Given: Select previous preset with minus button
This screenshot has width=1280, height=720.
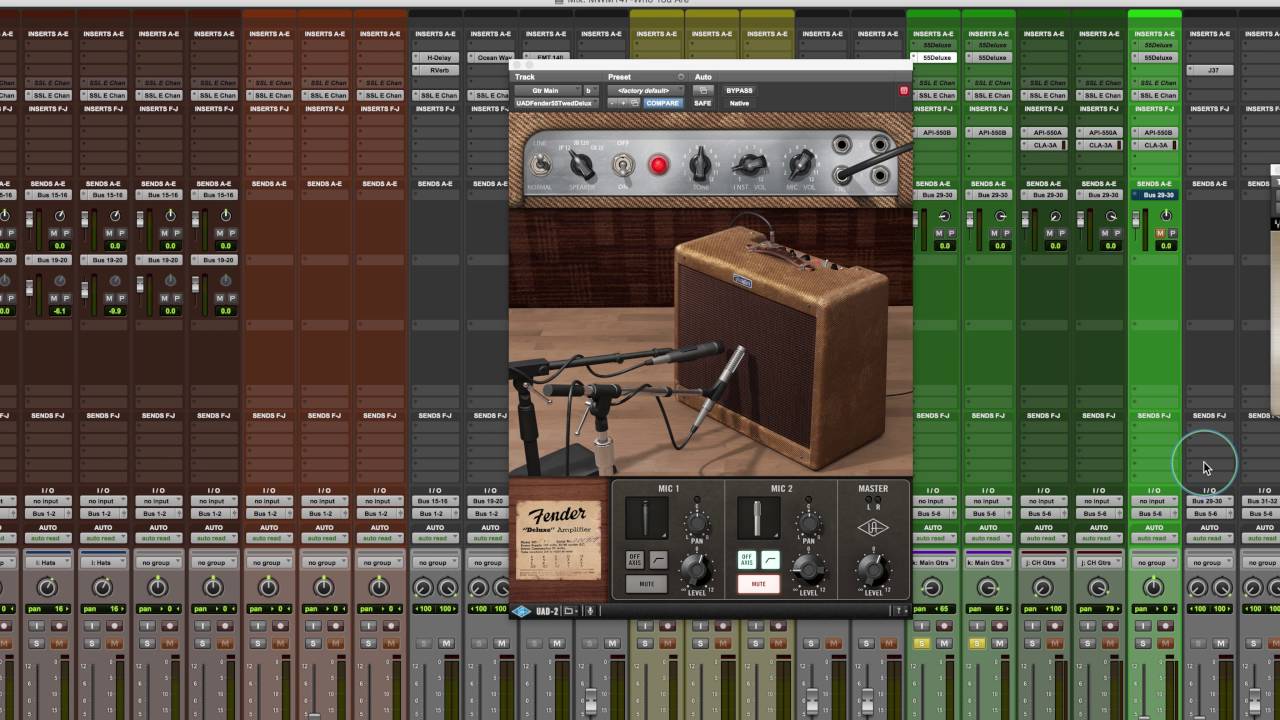Looking at the screenshot, I should [612, 103].
